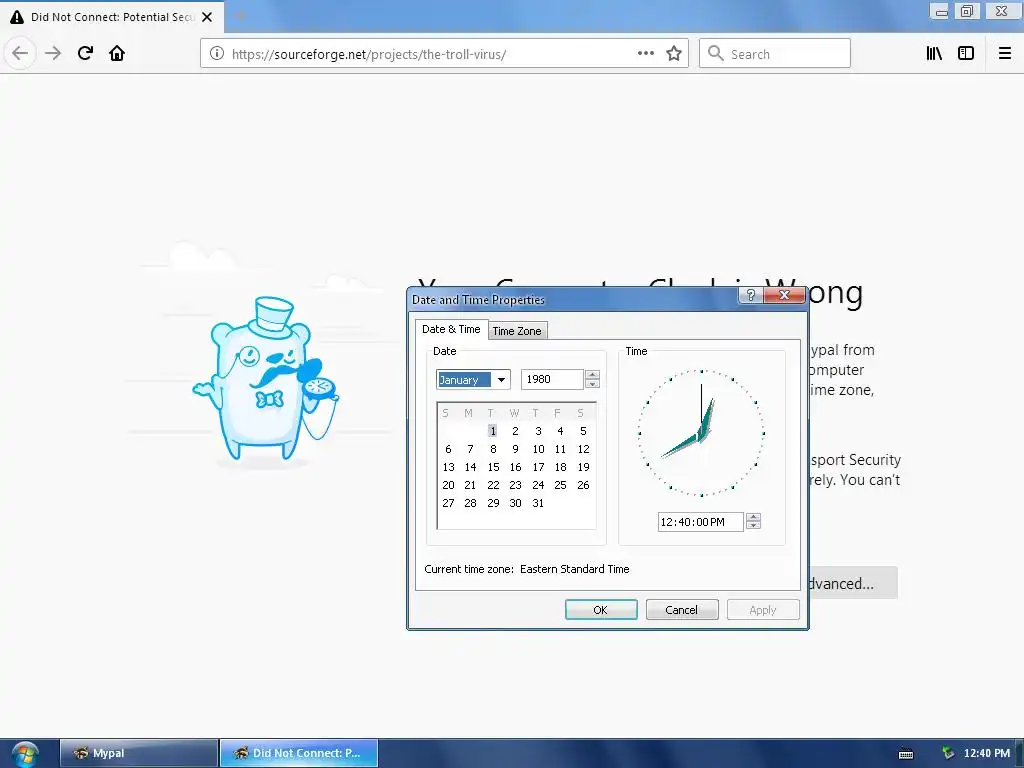Select day 1 in calendar

[493, 431]
